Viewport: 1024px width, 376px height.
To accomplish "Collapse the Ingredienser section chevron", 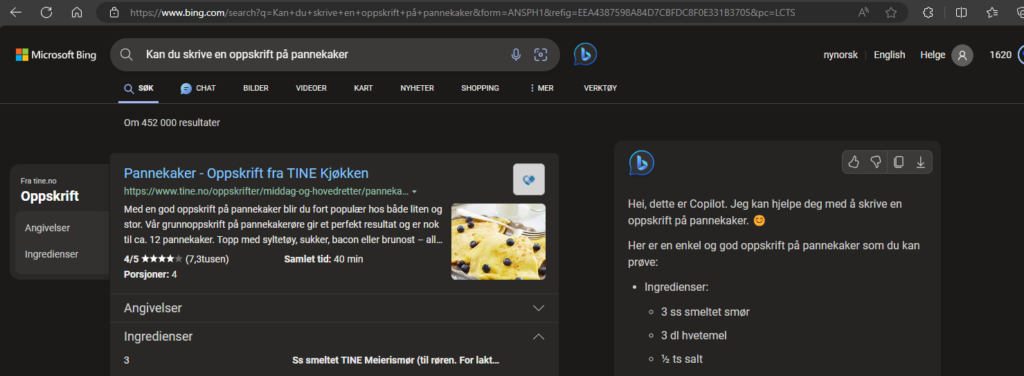I will (538, 337).
